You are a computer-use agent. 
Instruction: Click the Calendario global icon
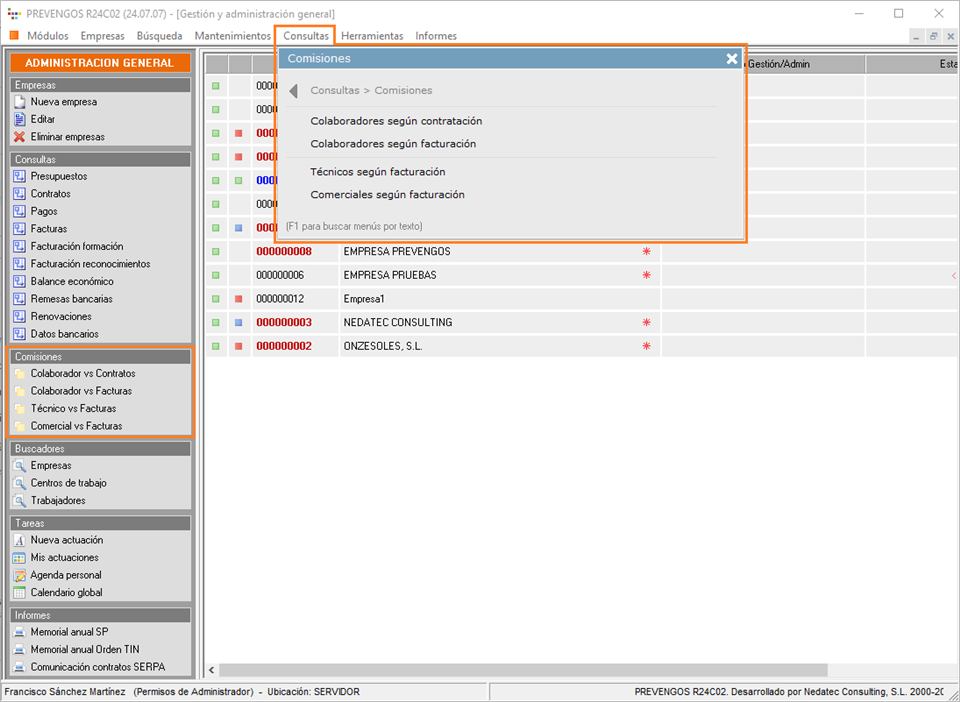tap(19, 593)
